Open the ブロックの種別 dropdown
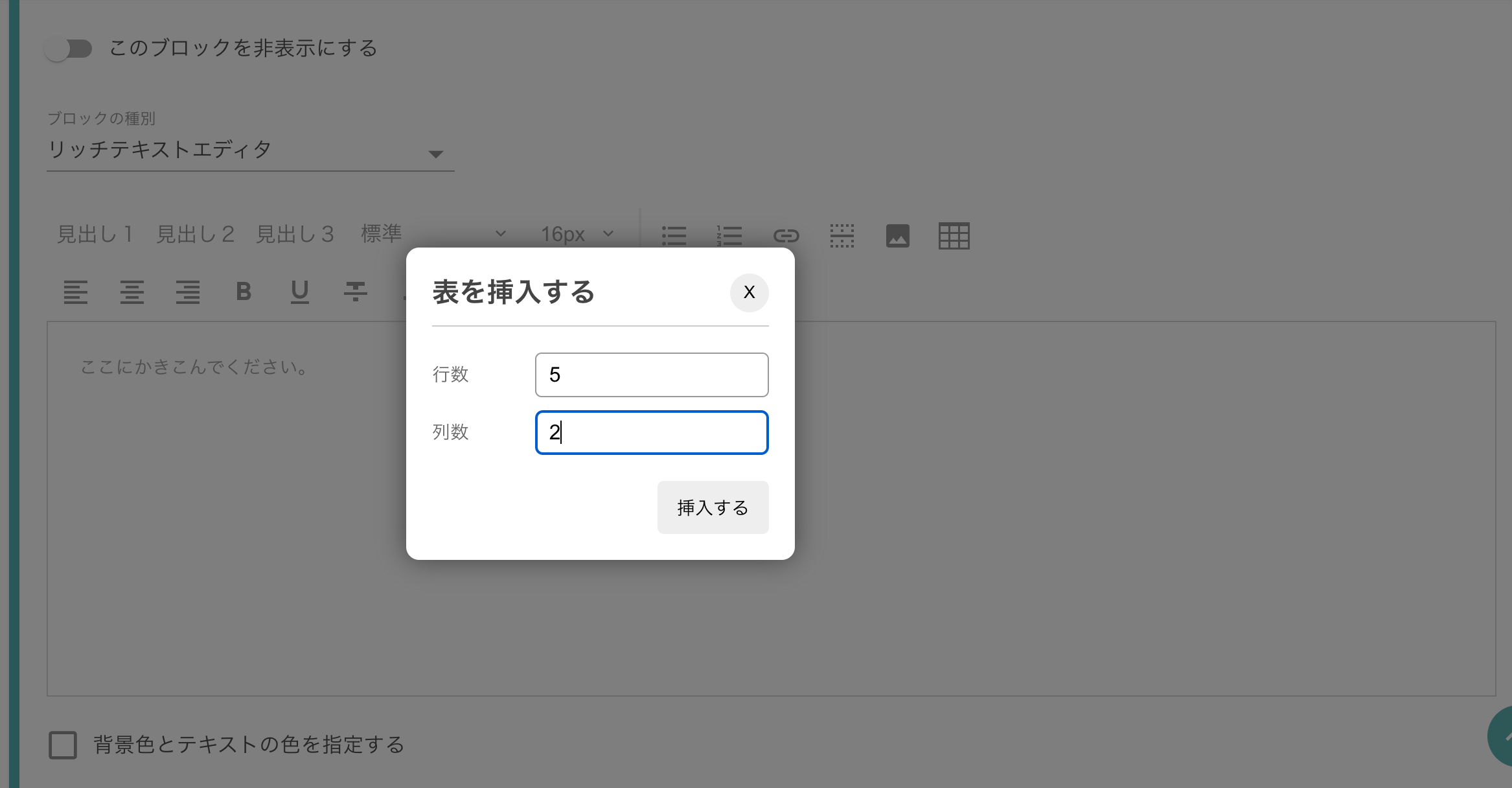This screenshot has width=1512, height=788. [x=250, y=150]
